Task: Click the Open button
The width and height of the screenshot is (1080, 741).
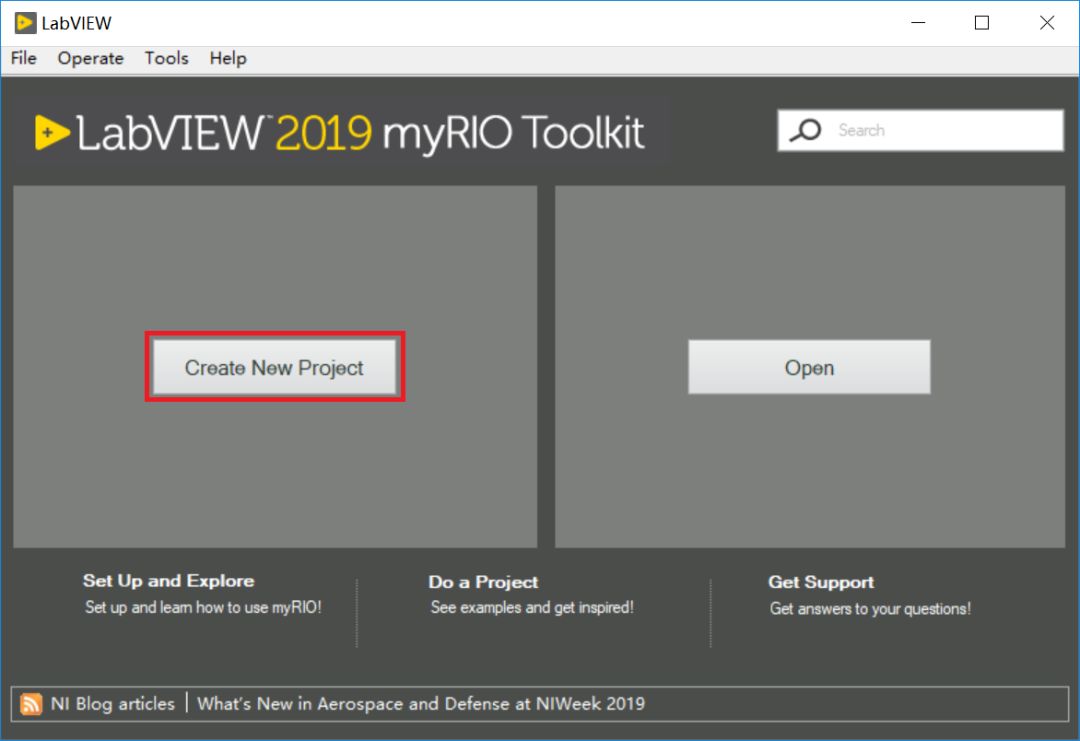Action: (808, 367)
